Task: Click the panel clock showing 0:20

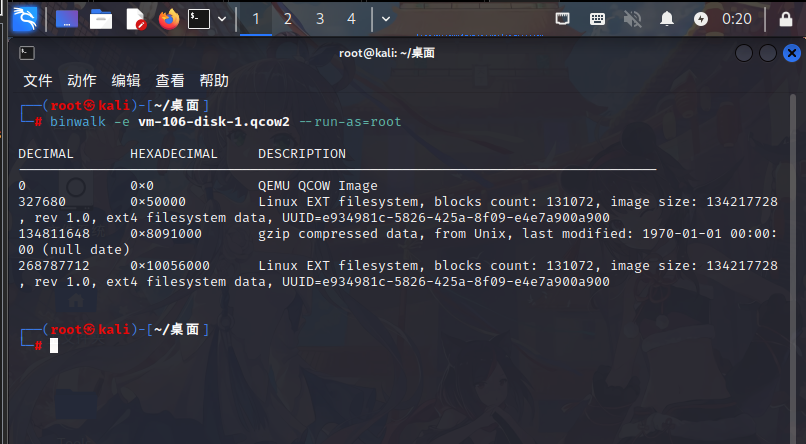Action: click(x=737, y=19)
